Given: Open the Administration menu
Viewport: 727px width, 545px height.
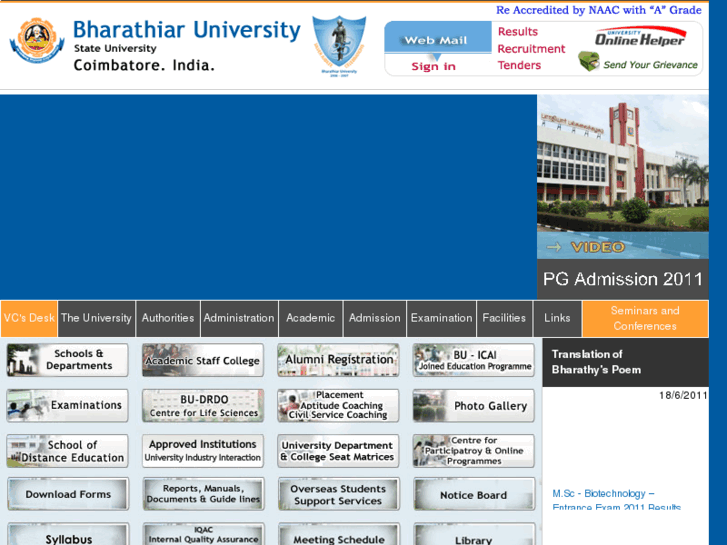Looking at the screenshot, I should click(x=239, y=318).
